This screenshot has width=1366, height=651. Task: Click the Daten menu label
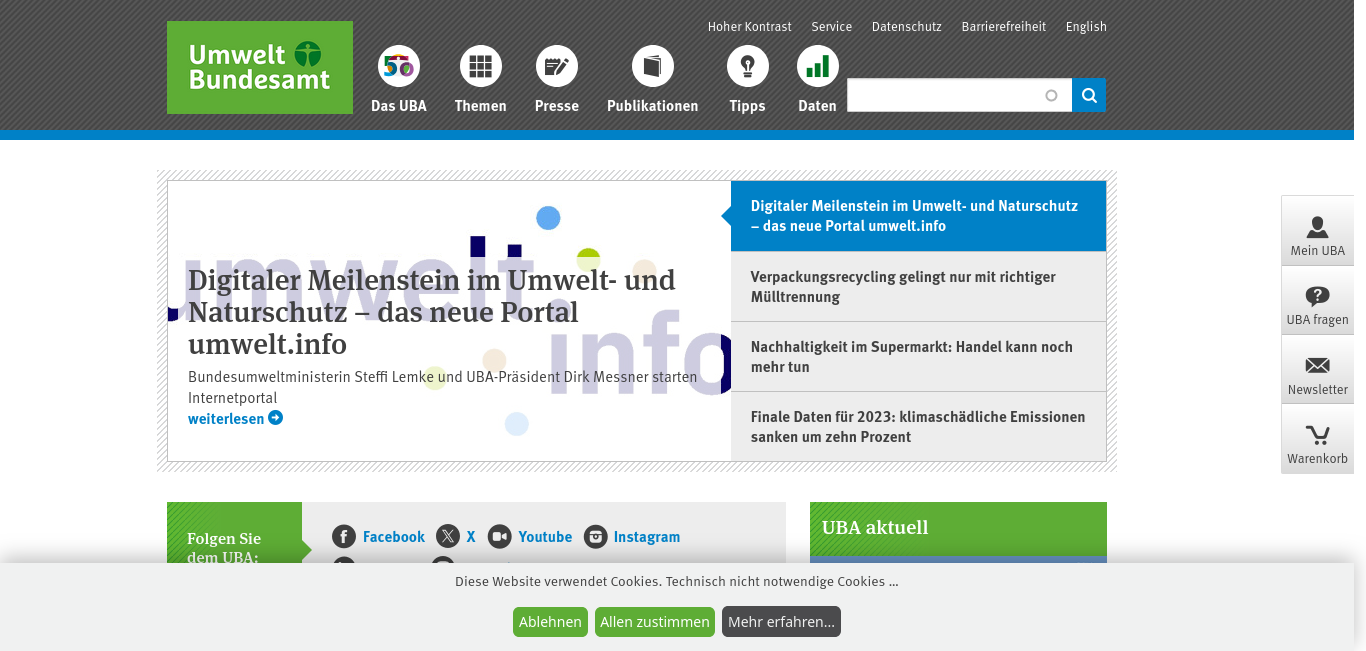click(818, 106)
